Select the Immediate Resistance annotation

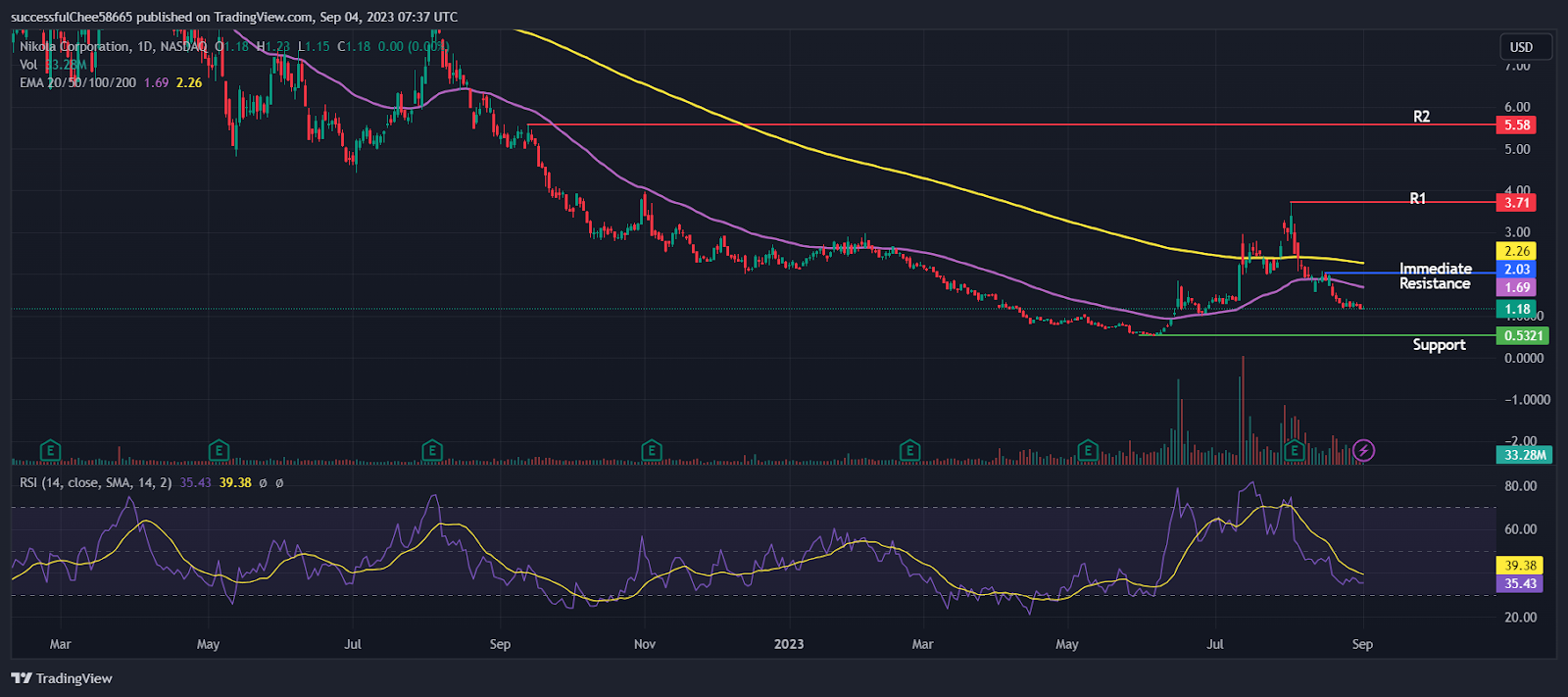[x=1435, y=275]
